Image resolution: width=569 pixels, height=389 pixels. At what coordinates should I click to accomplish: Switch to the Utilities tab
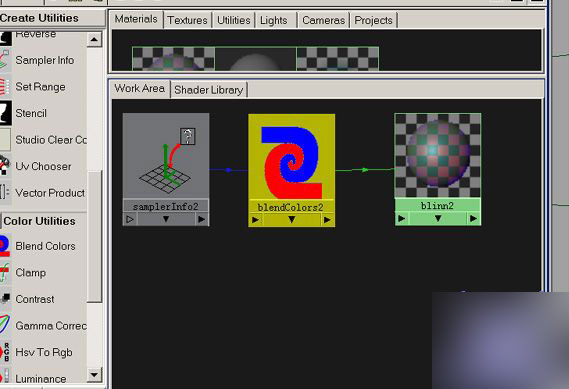pos(234,20)
